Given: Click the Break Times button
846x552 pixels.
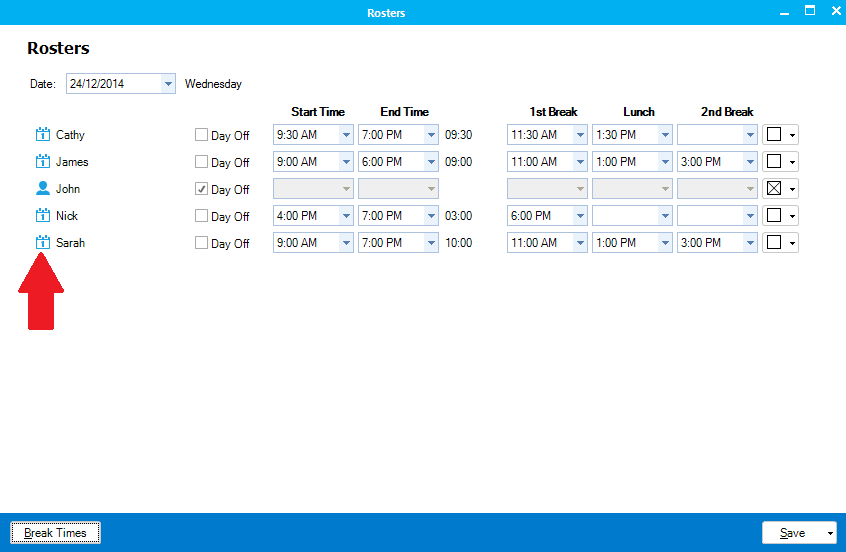Looking at the screenshot, I should [x=55, y=534].
